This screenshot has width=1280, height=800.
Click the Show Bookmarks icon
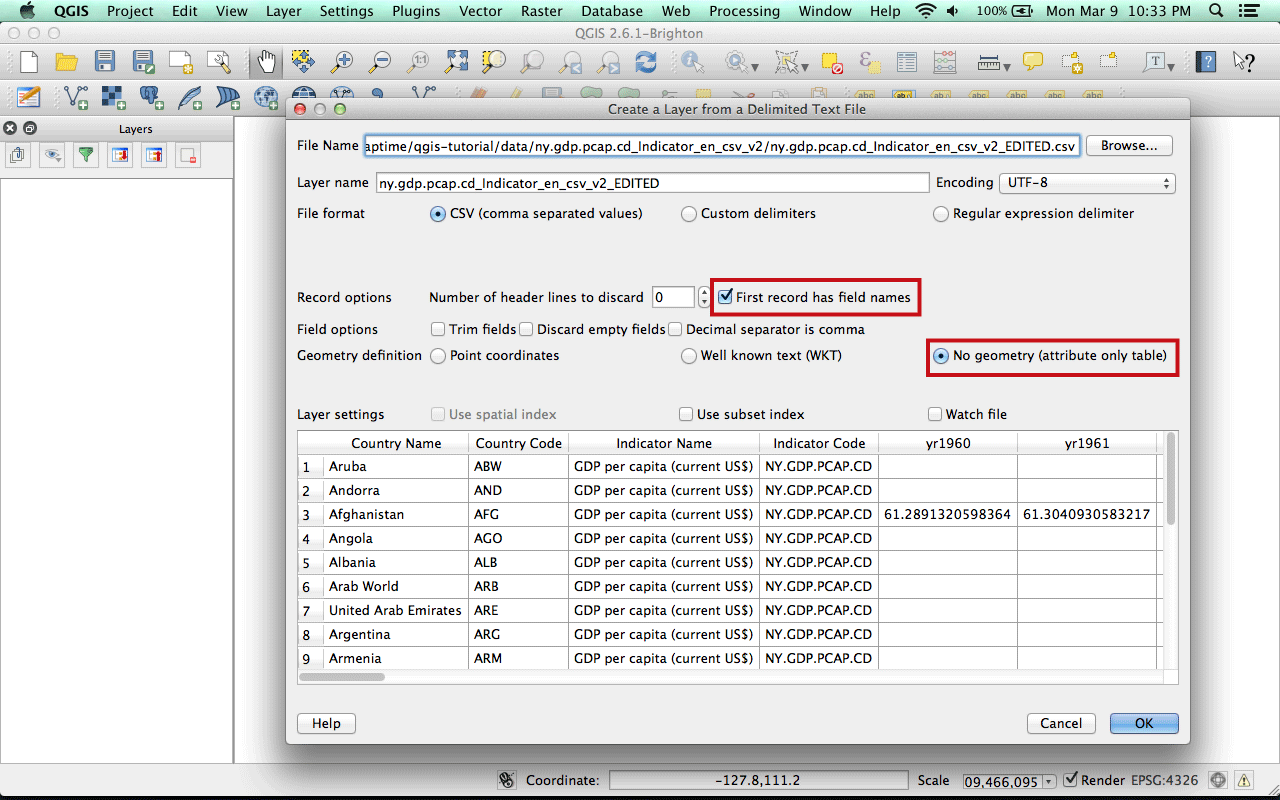1109,62
